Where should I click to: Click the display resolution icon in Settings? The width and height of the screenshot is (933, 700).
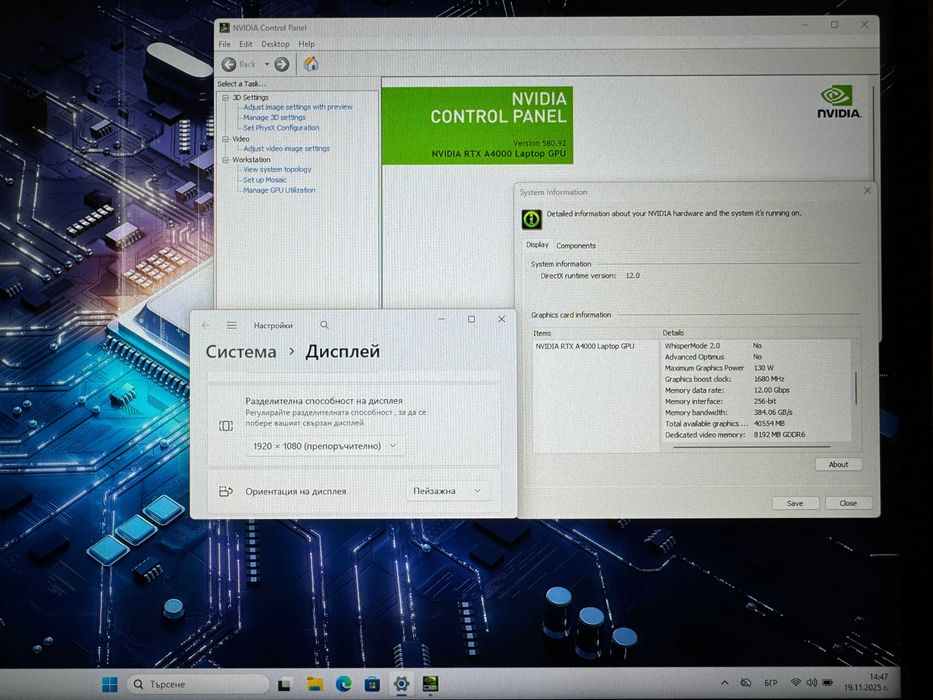tap(226, 426)
